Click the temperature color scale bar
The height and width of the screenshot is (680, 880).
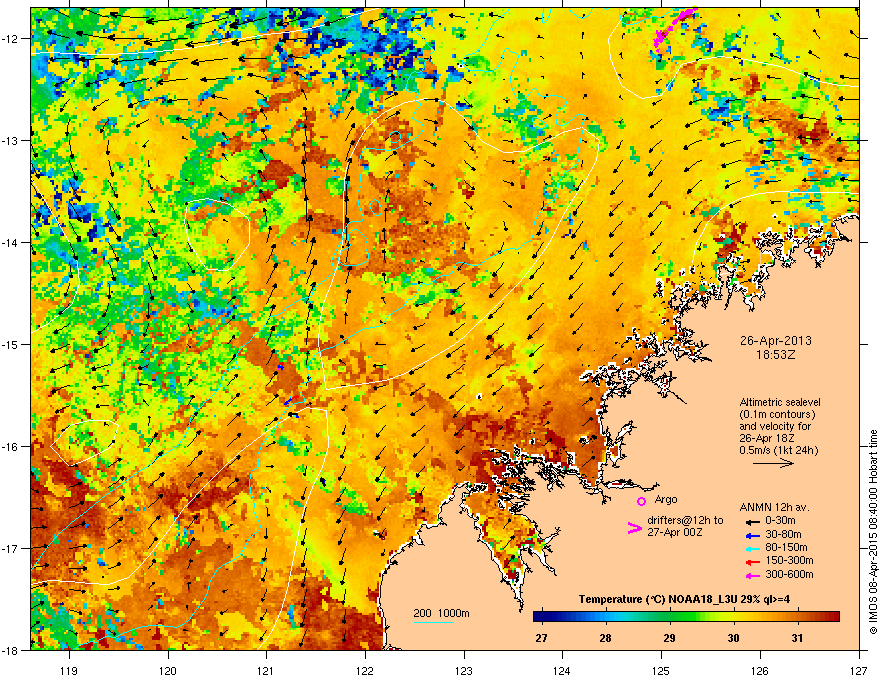click(x=686, y=616)
